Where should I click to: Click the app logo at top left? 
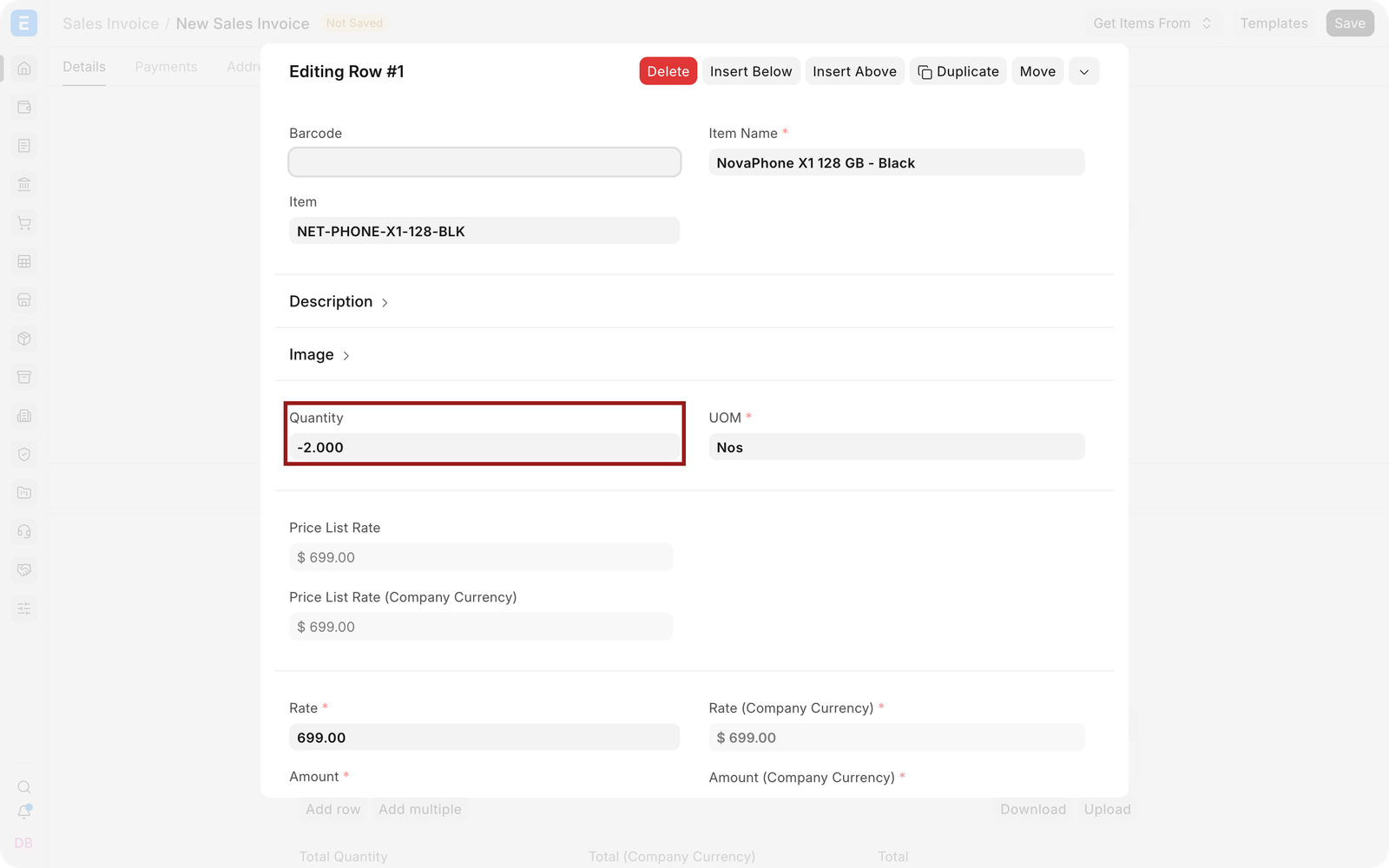click(x=24, y=23)
